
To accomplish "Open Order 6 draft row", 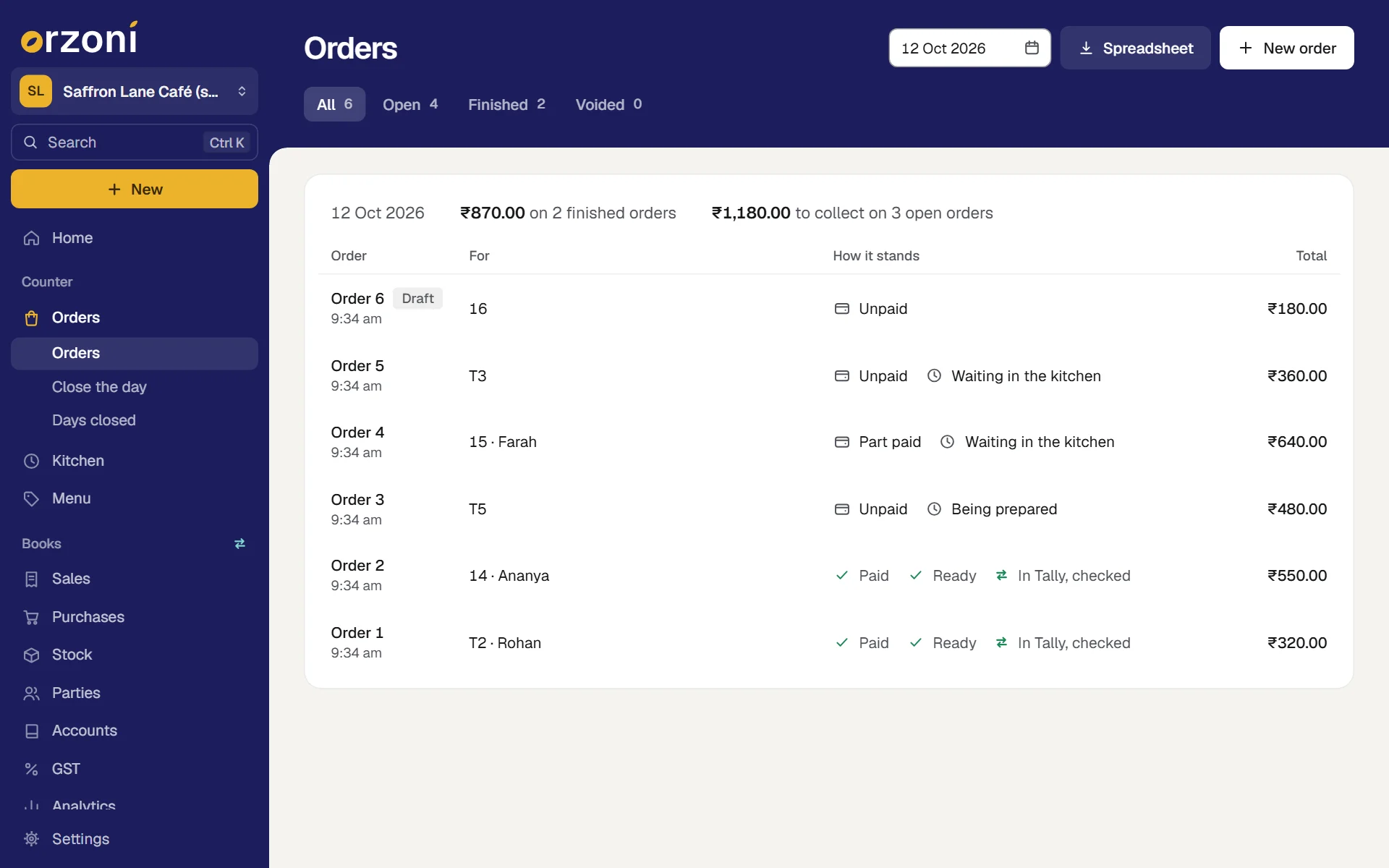I will point(828,308).
